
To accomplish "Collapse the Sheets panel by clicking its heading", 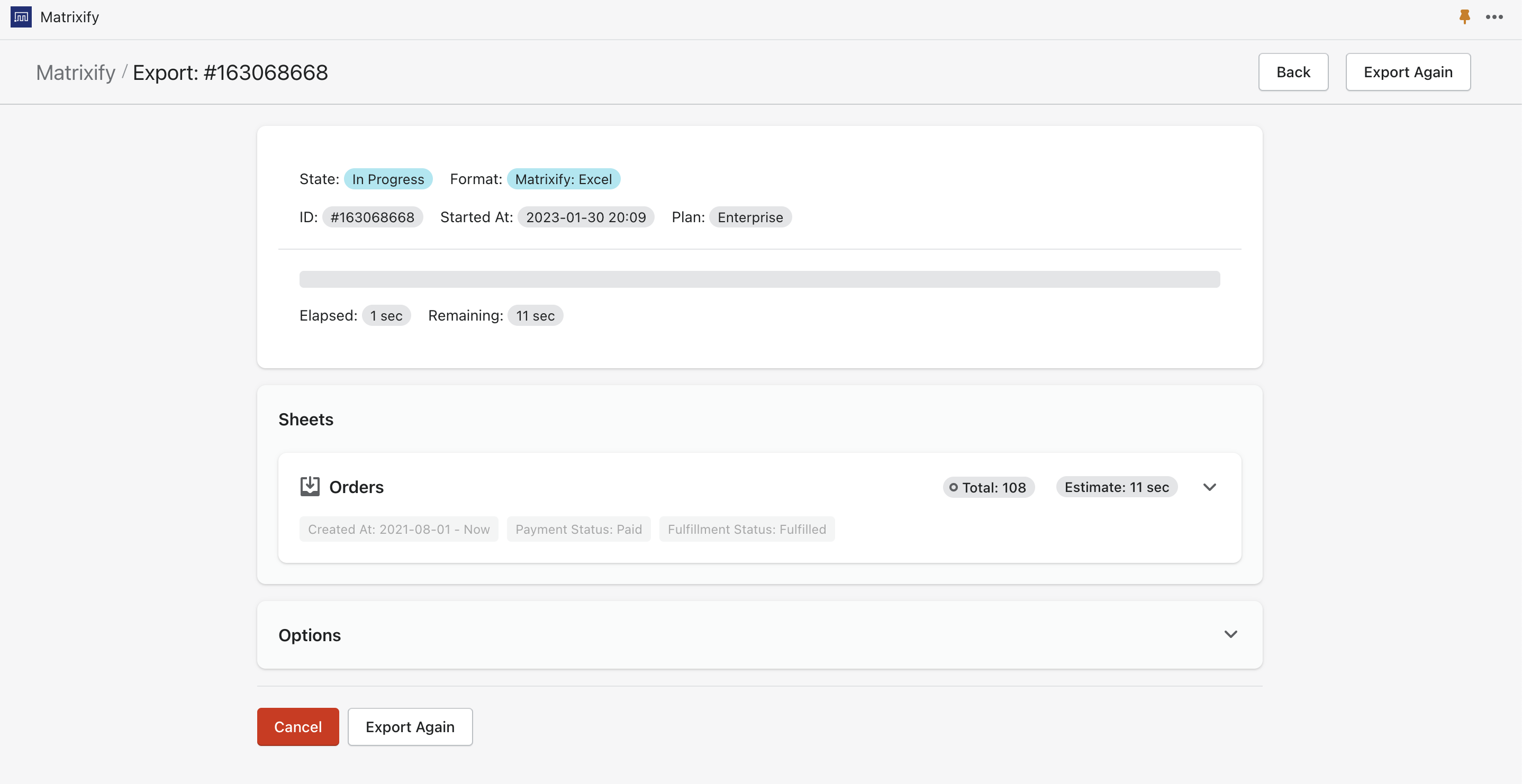I will click(x=306, y=419).
